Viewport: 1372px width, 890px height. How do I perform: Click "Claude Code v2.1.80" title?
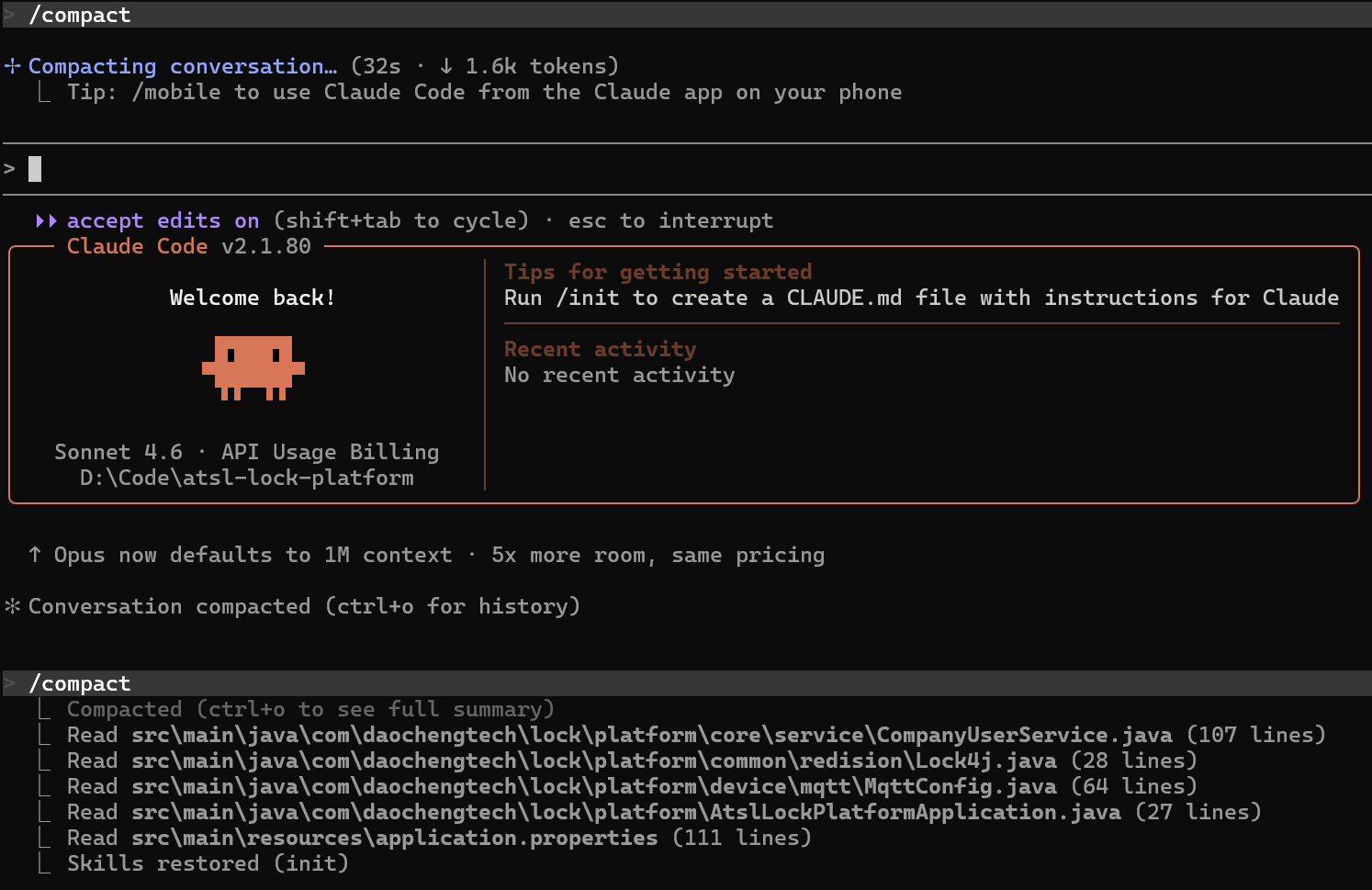[189, 246]
